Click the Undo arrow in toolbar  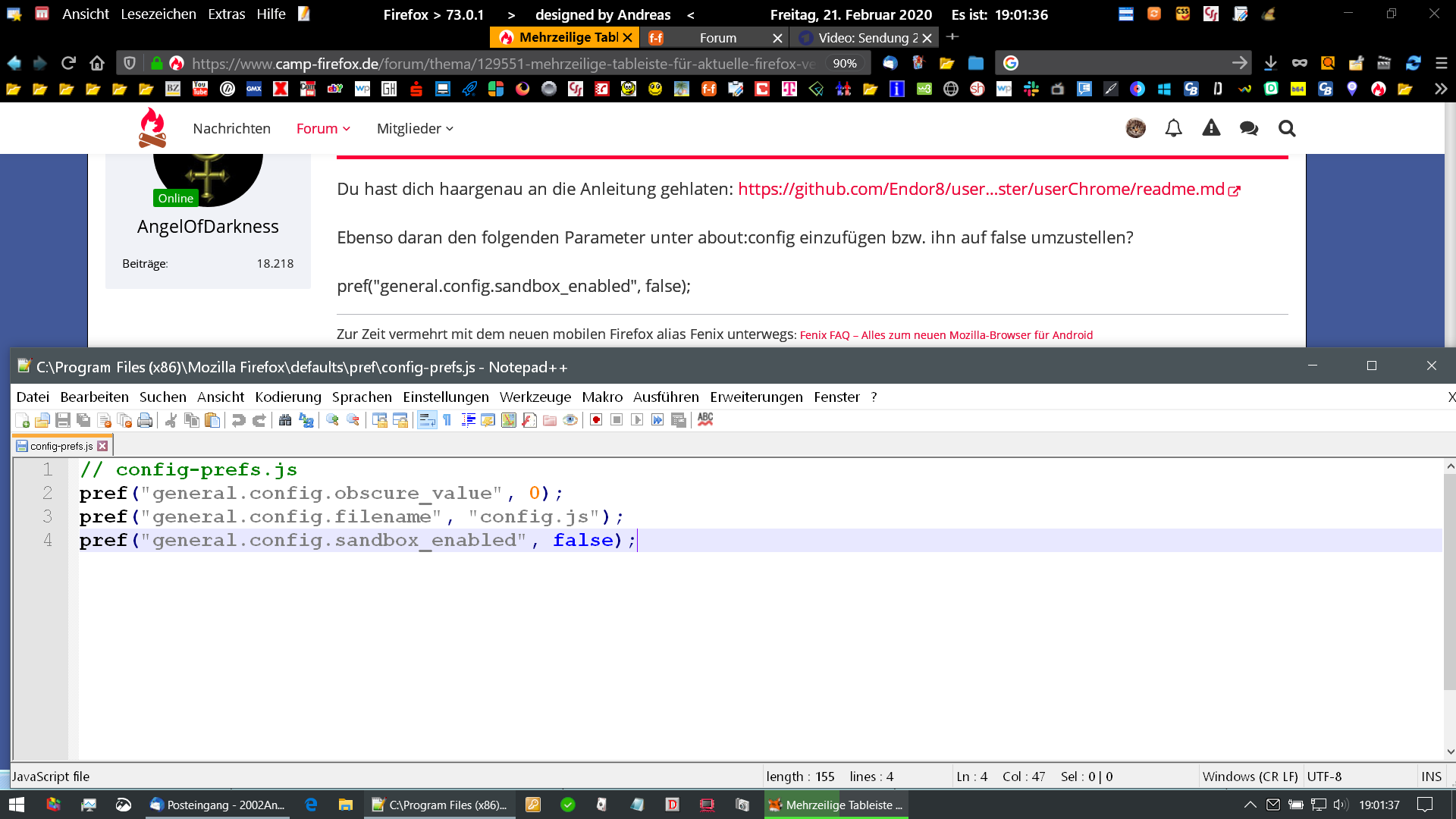(x=238, y=420)
